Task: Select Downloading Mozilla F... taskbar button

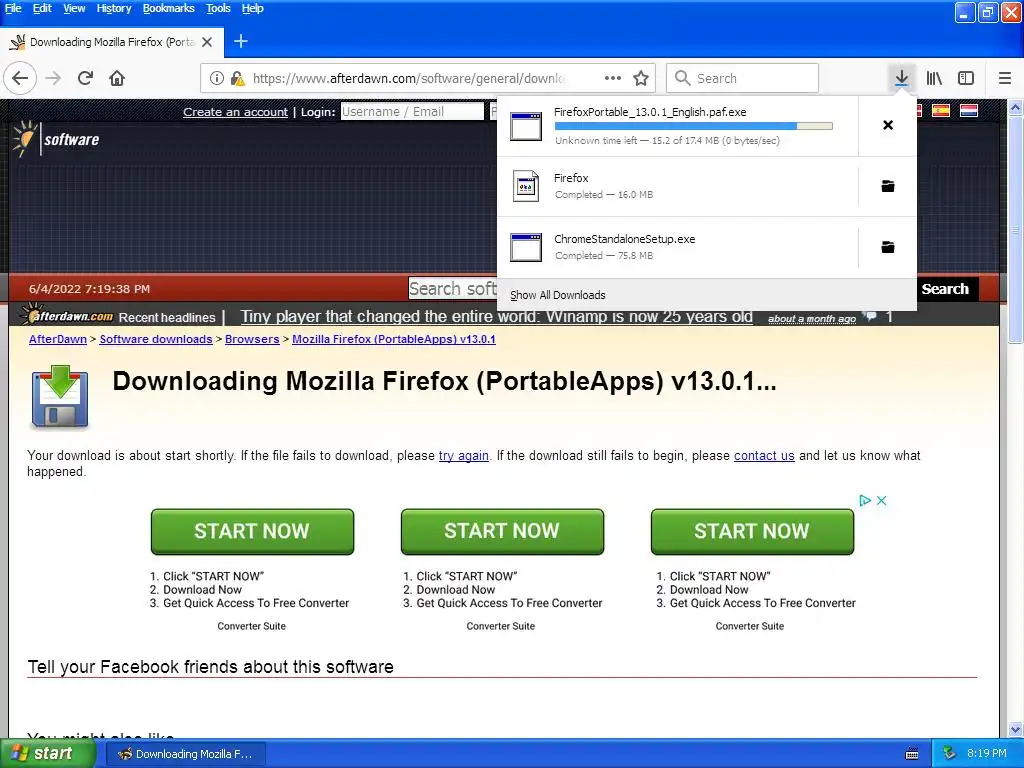Action: tap(186, 754)
